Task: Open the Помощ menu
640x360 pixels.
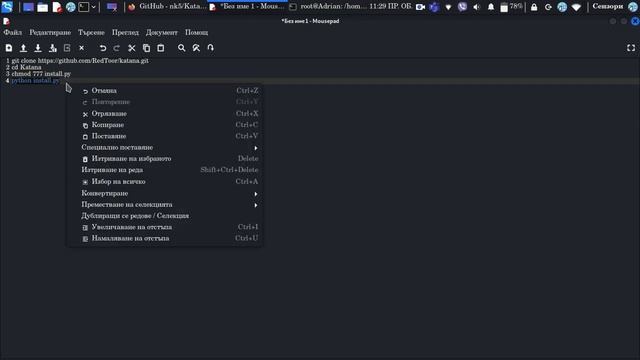Action: point(196,32)
